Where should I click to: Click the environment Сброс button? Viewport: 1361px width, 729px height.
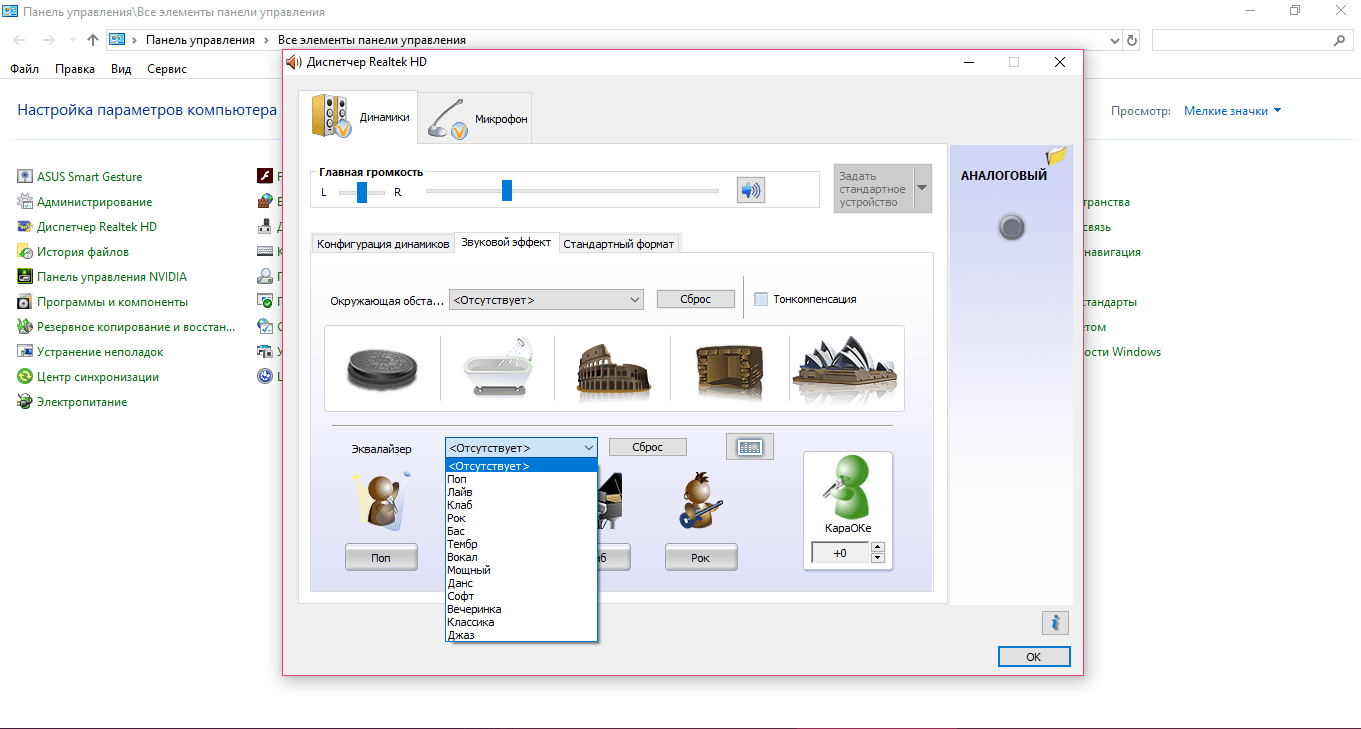pyautogui.click(x=696, y=299)
